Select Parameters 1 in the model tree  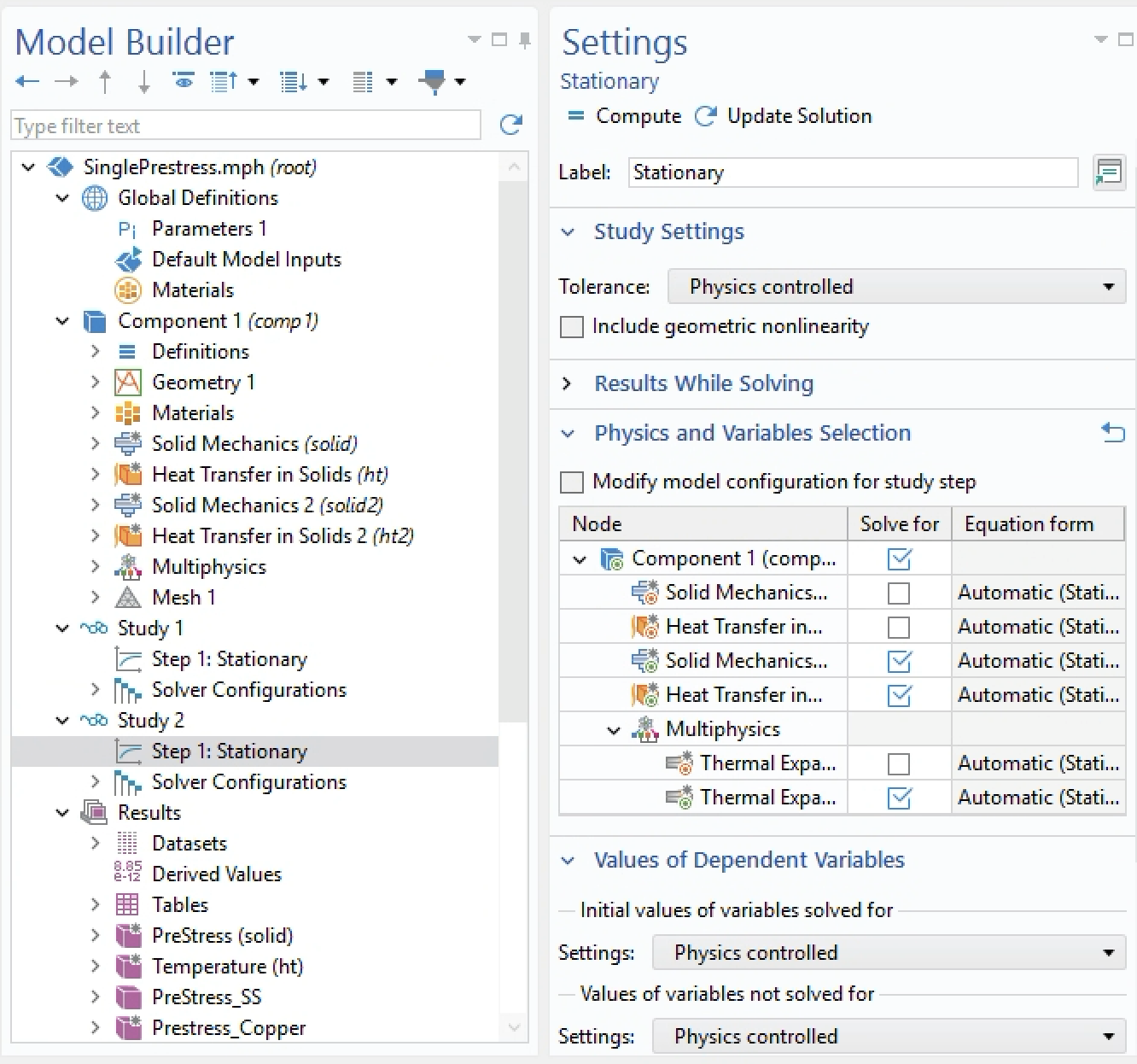pyautogui.click(x=208, y=229)
